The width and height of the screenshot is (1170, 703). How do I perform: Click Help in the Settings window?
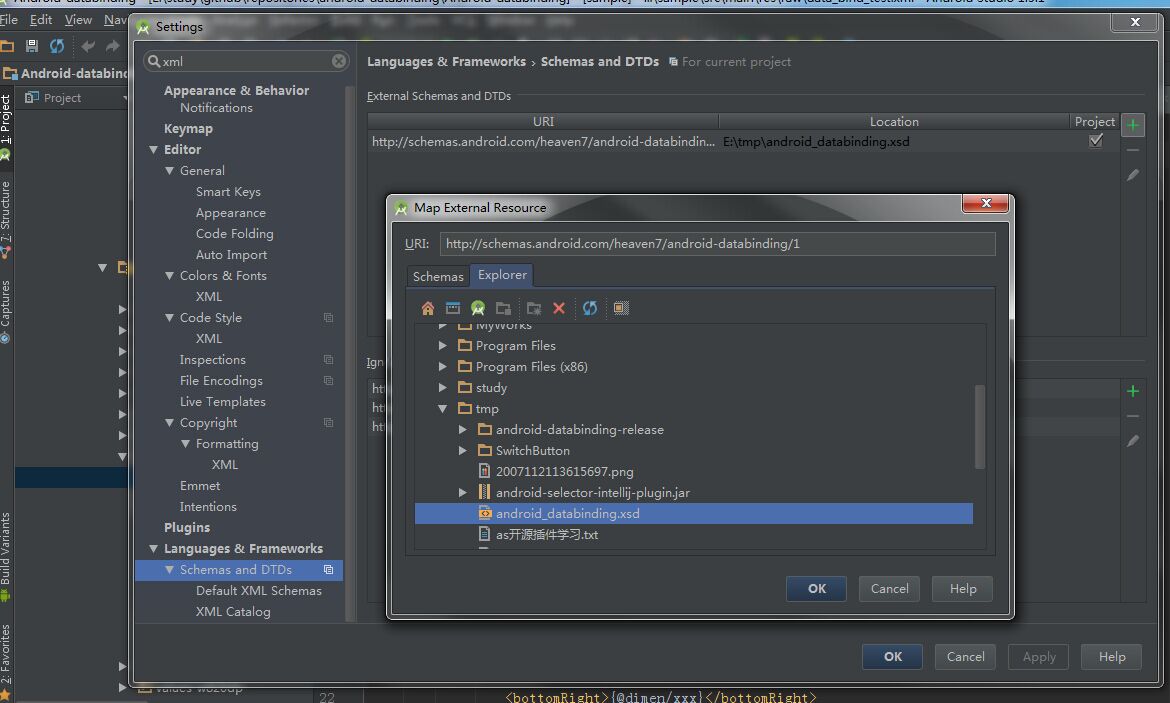[1112, 657]
